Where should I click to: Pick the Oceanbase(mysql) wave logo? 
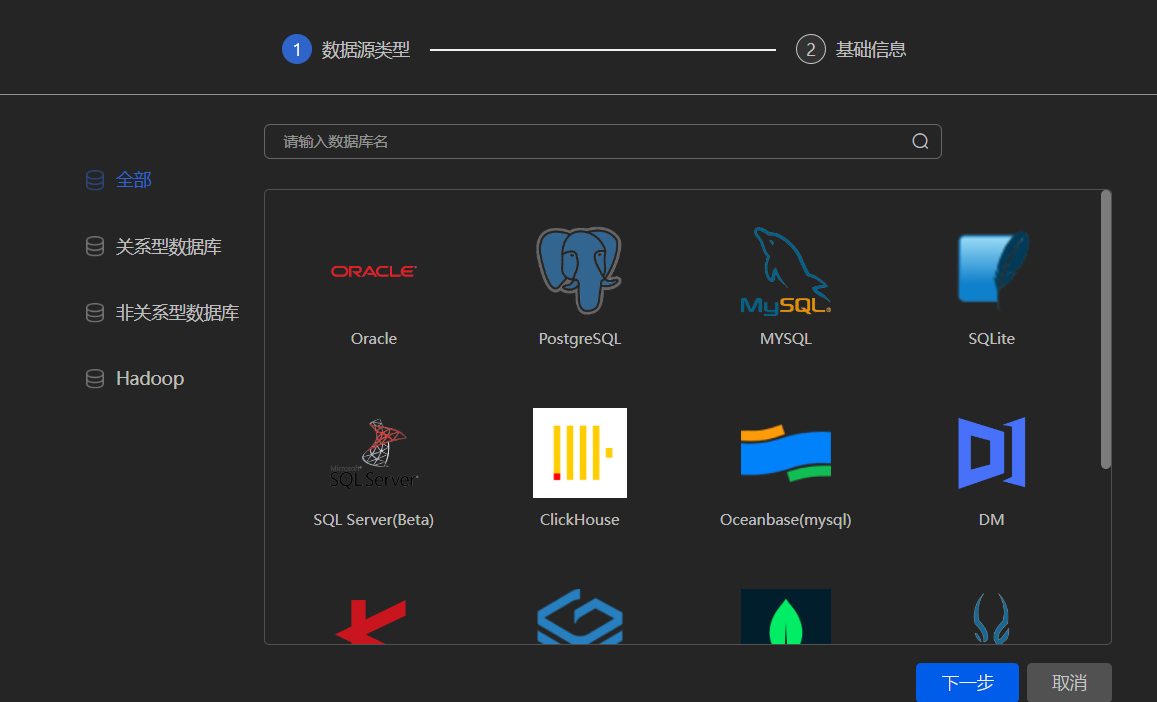[x=786, y=452]
